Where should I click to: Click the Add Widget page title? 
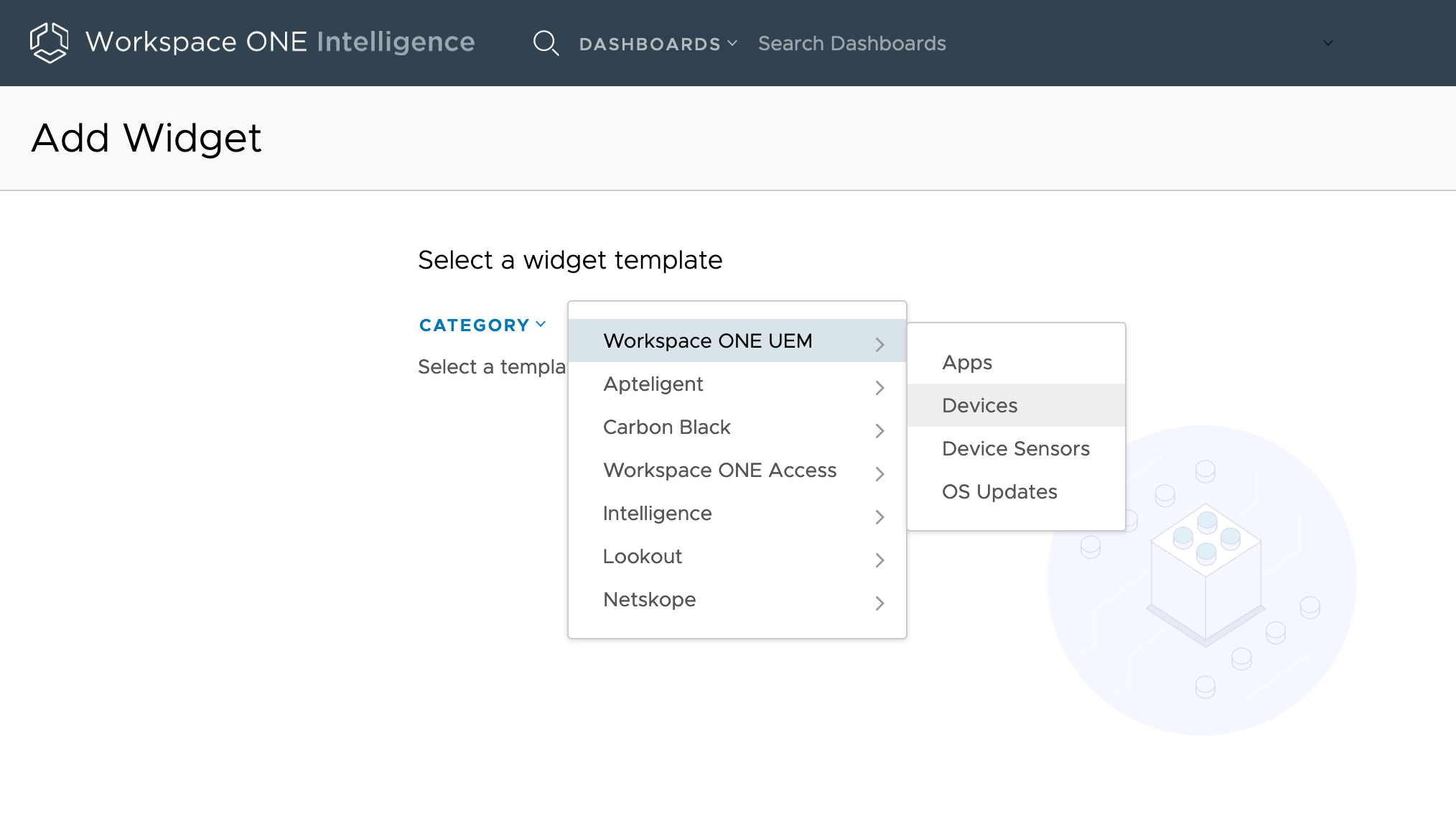(146, 137)
